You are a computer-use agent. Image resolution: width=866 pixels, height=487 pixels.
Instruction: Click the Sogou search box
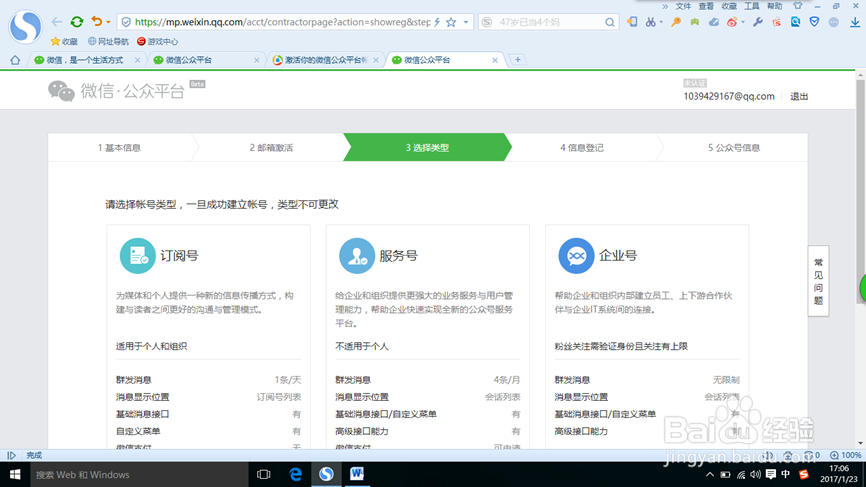click(x=550, y=22)
